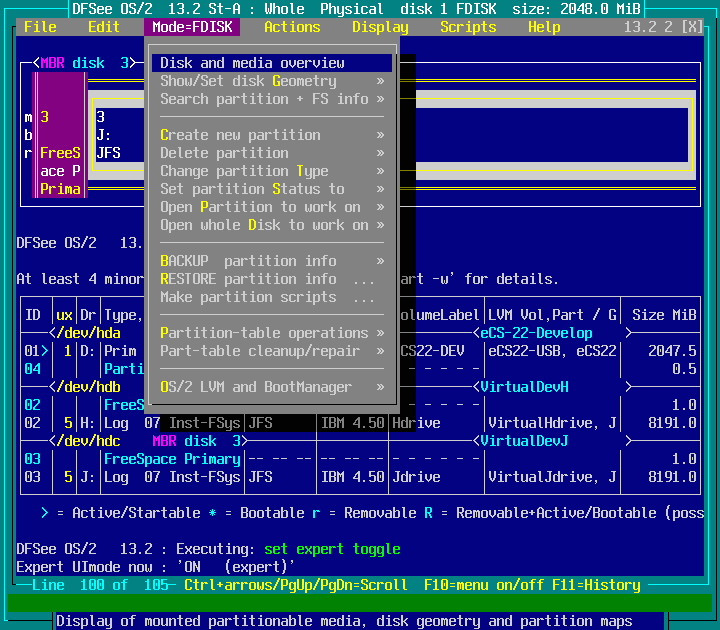Open the Help menu

coord(544,27)
